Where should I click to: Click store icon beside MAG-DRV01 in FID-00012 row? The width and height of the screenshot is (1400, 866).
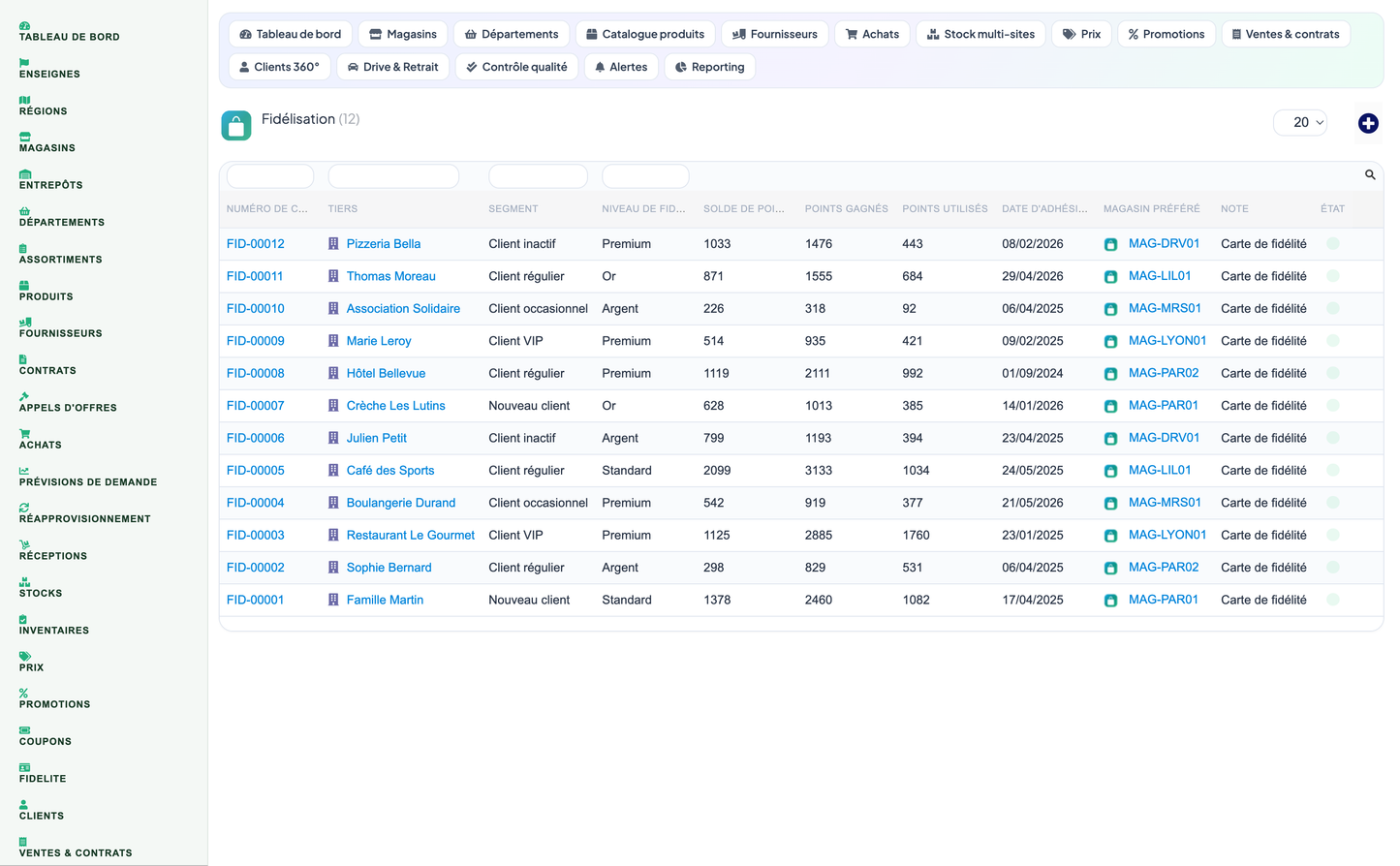[x=1111, y=244]
